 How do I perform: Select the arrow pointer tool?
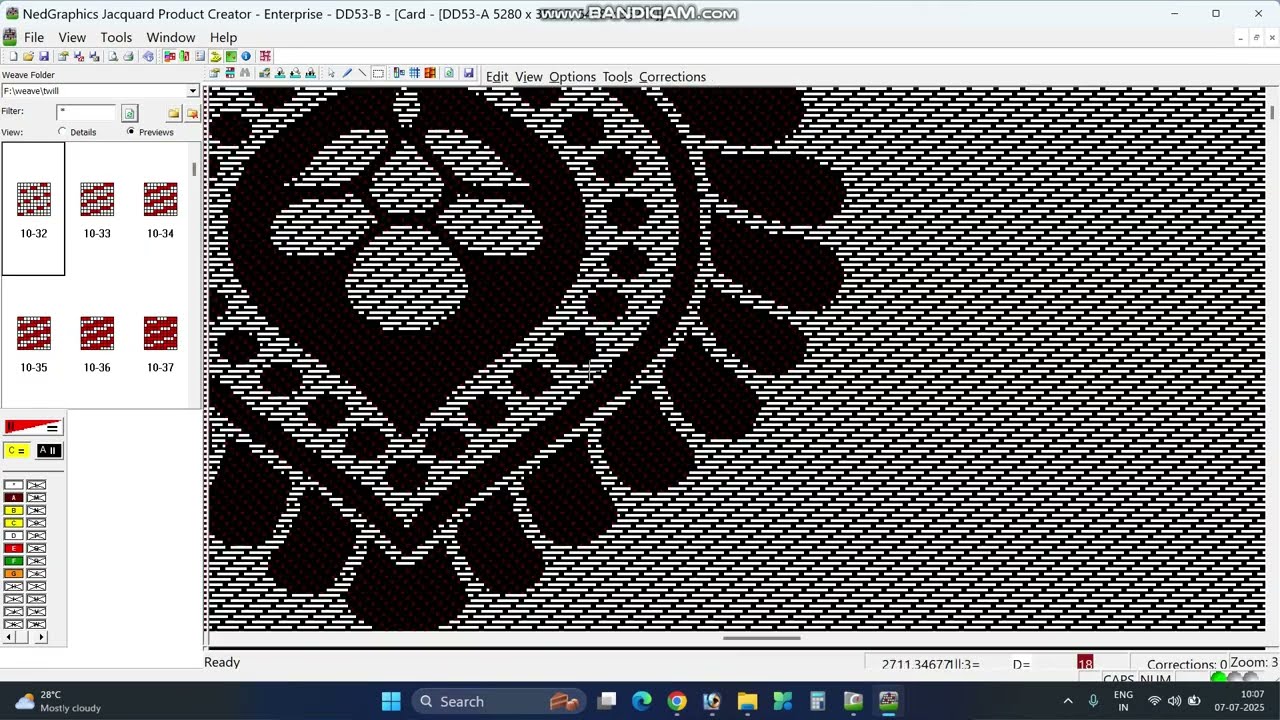(x=331, y=73)
